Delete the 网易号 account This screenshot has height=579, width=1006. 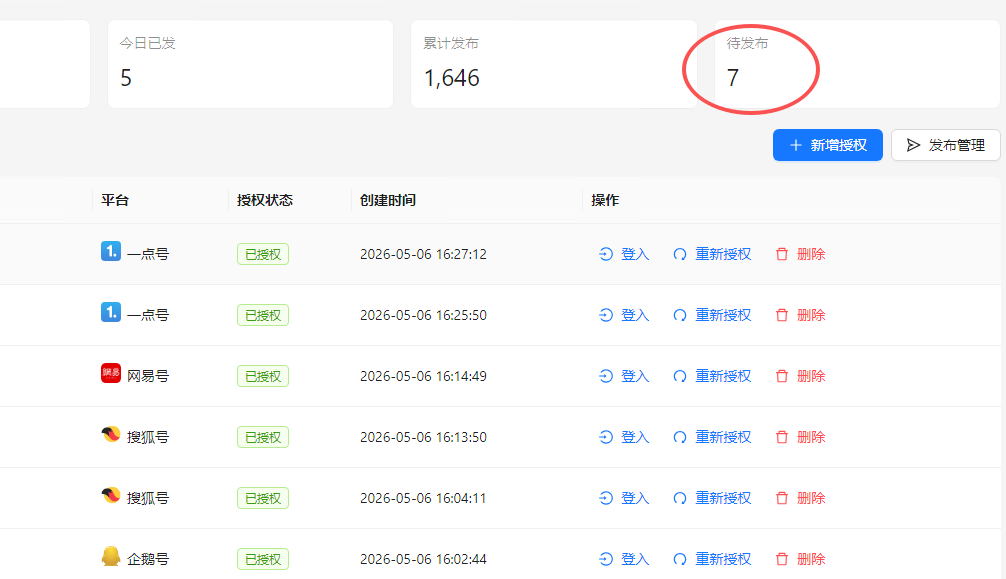800,376
